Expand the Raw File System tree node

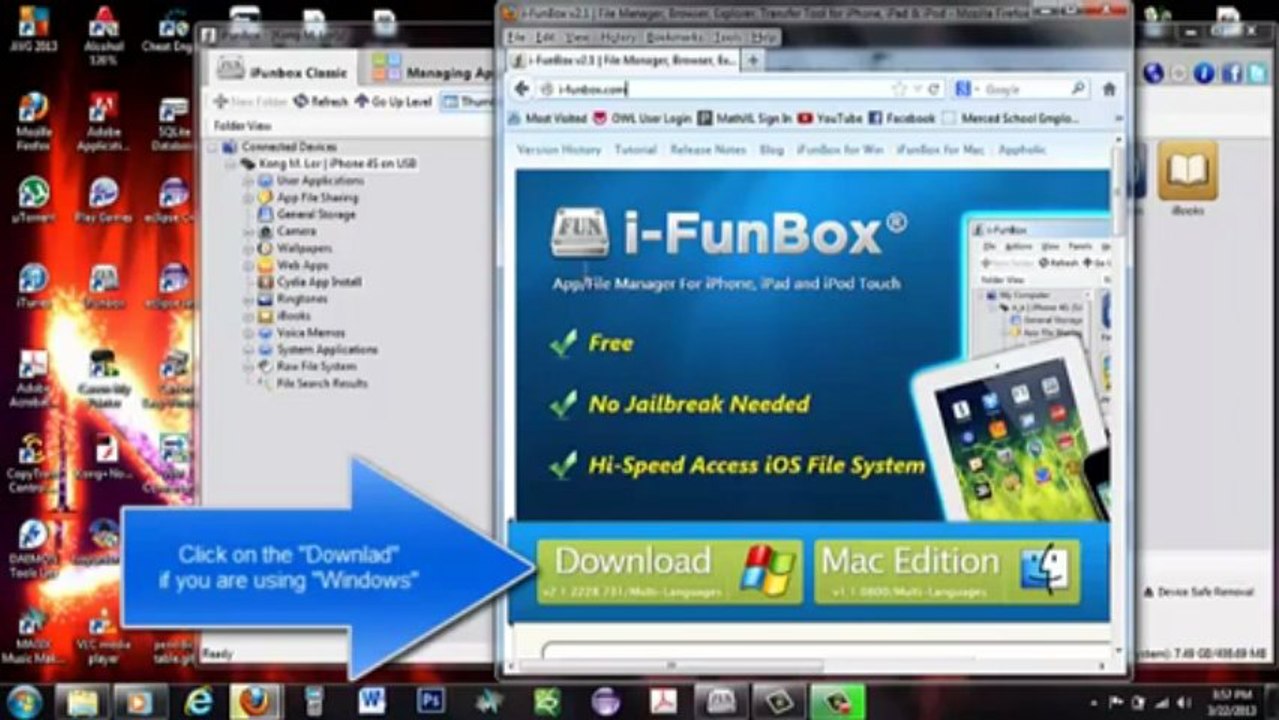249,367
